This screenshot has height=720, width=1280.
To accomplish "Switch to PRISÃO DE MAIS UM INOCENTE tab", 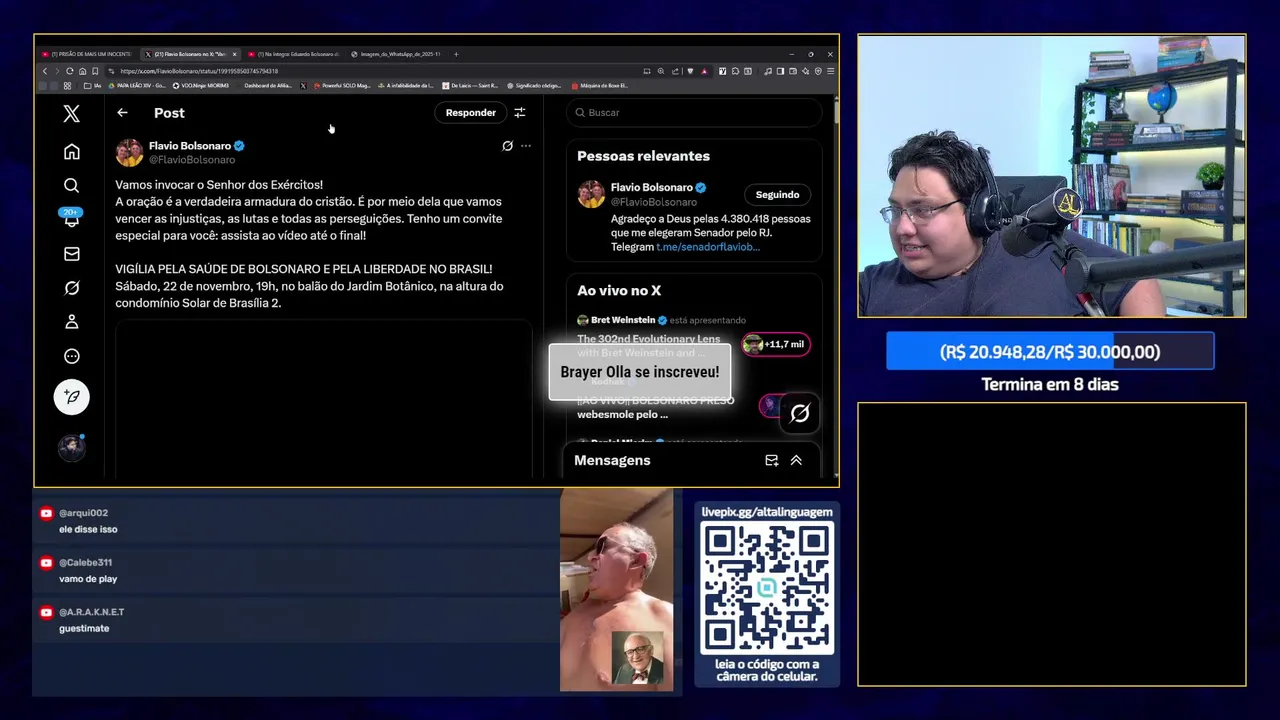I will point(86,54).
